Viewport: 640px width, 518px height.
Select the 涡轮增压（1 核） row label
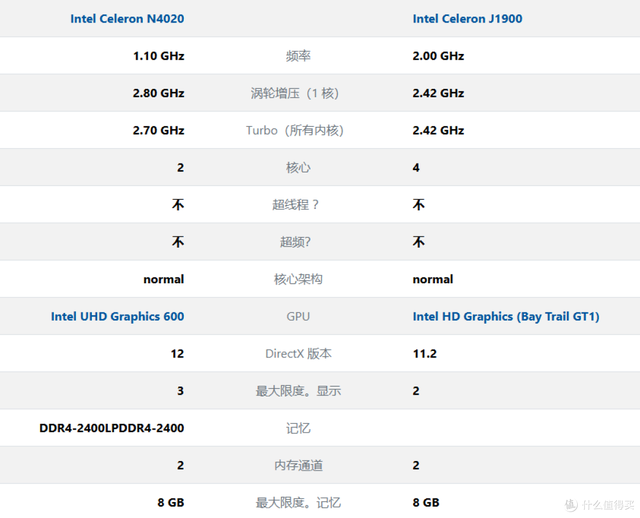click(297, 93)
